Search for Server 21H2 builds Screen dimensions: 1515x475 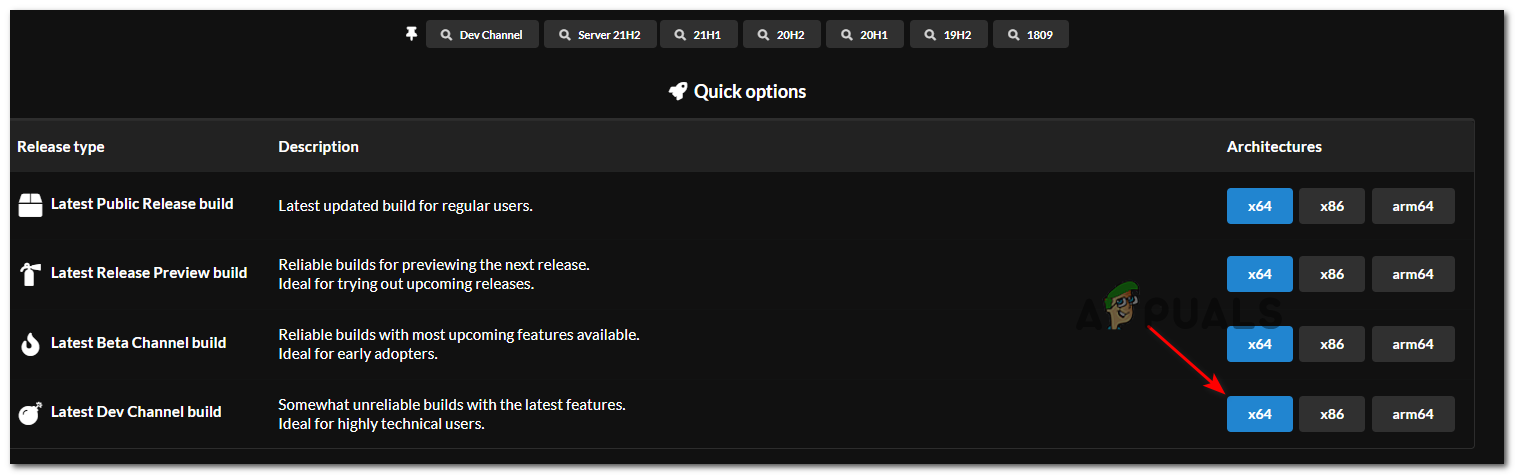coord(599,35)
